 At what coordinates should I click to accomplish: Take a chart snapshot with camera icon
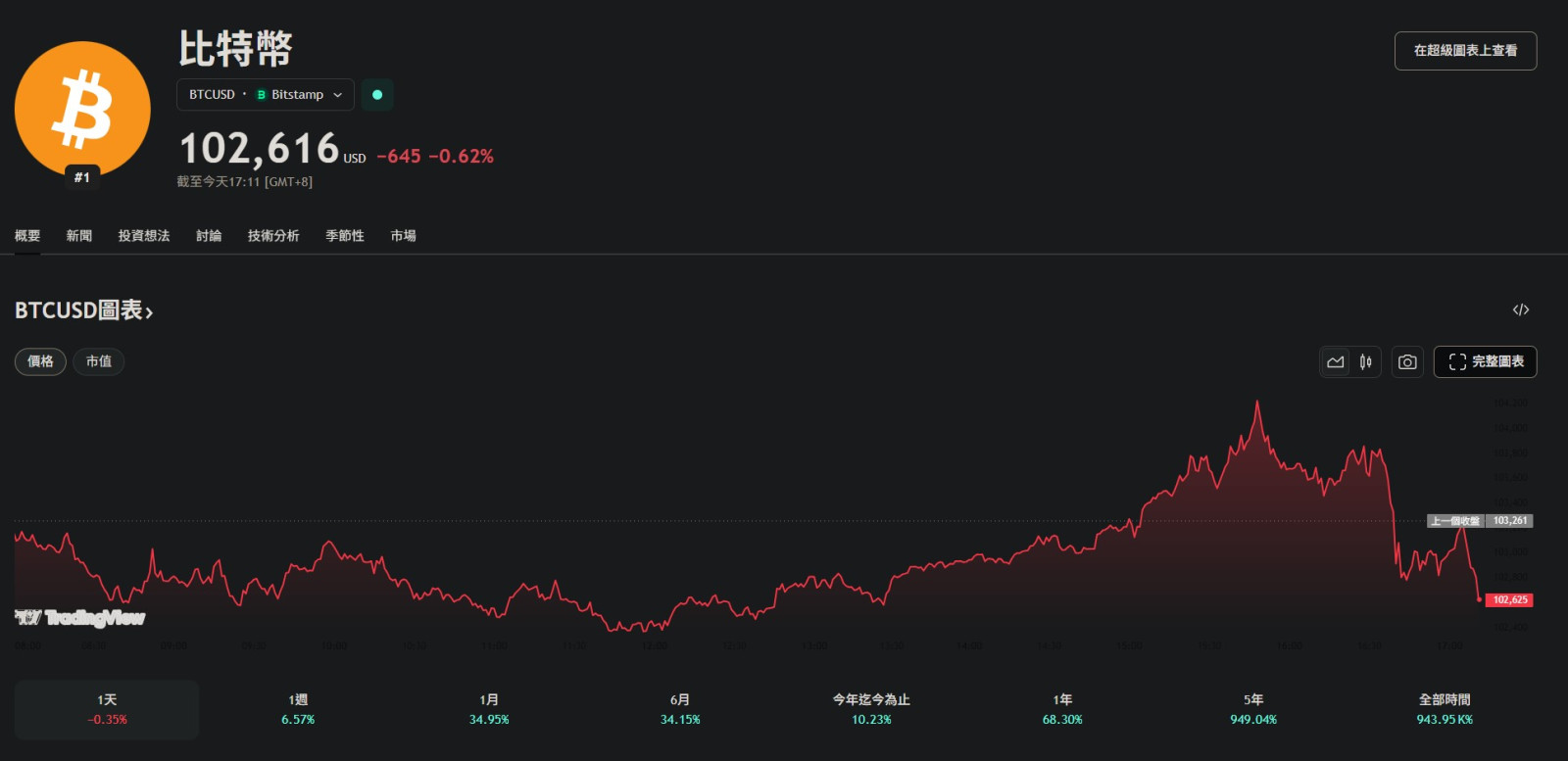click(1407, 362)
